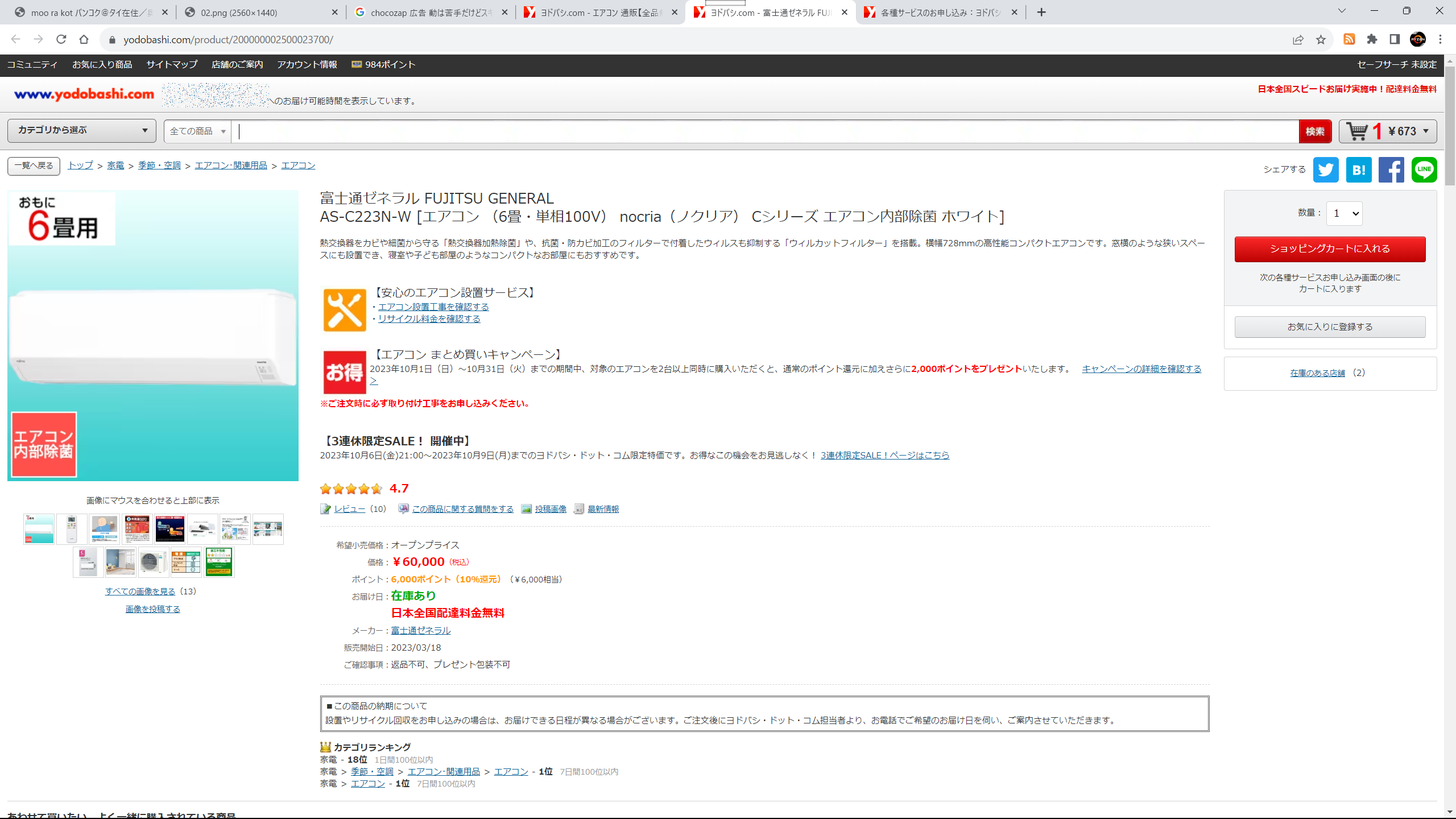This screenshot has height=819, width=1456.
Task: Click the yodobashi.com logo
Action: [84, 94]
